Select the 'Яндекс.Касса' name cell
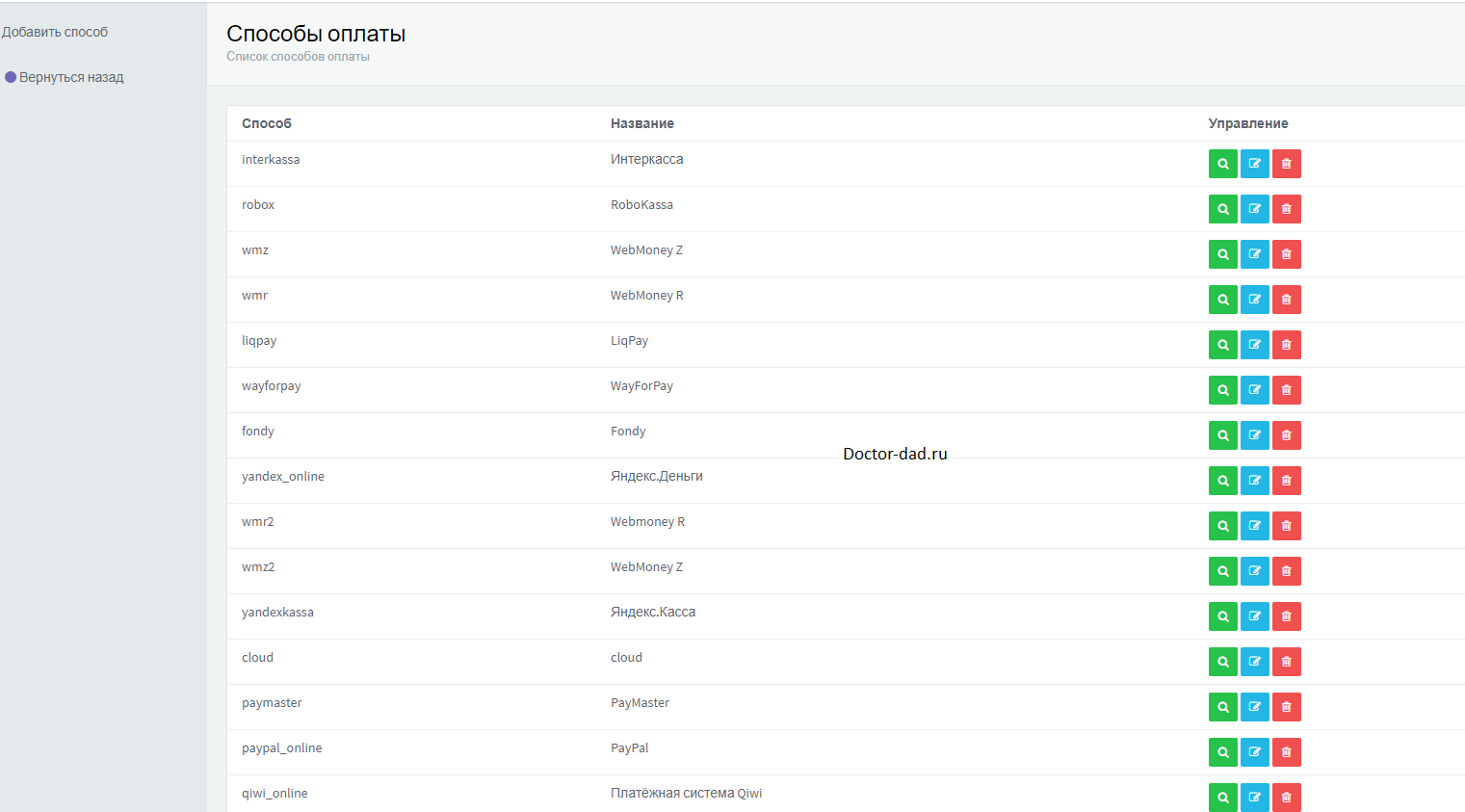The width and height of the screenshot is (1465, 812). (653, 612)
